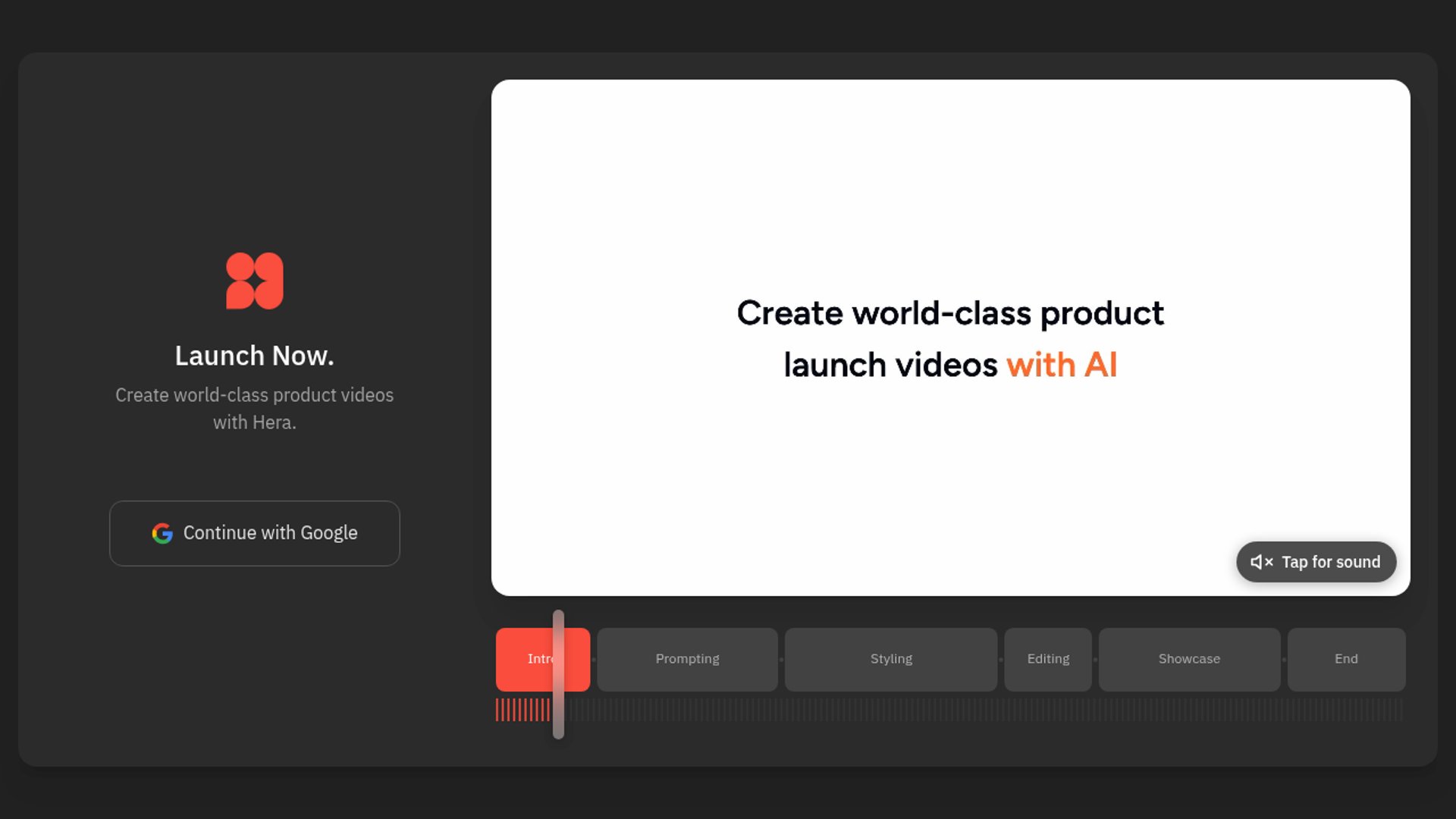Switch to the Styling chapter

point(890,659)
